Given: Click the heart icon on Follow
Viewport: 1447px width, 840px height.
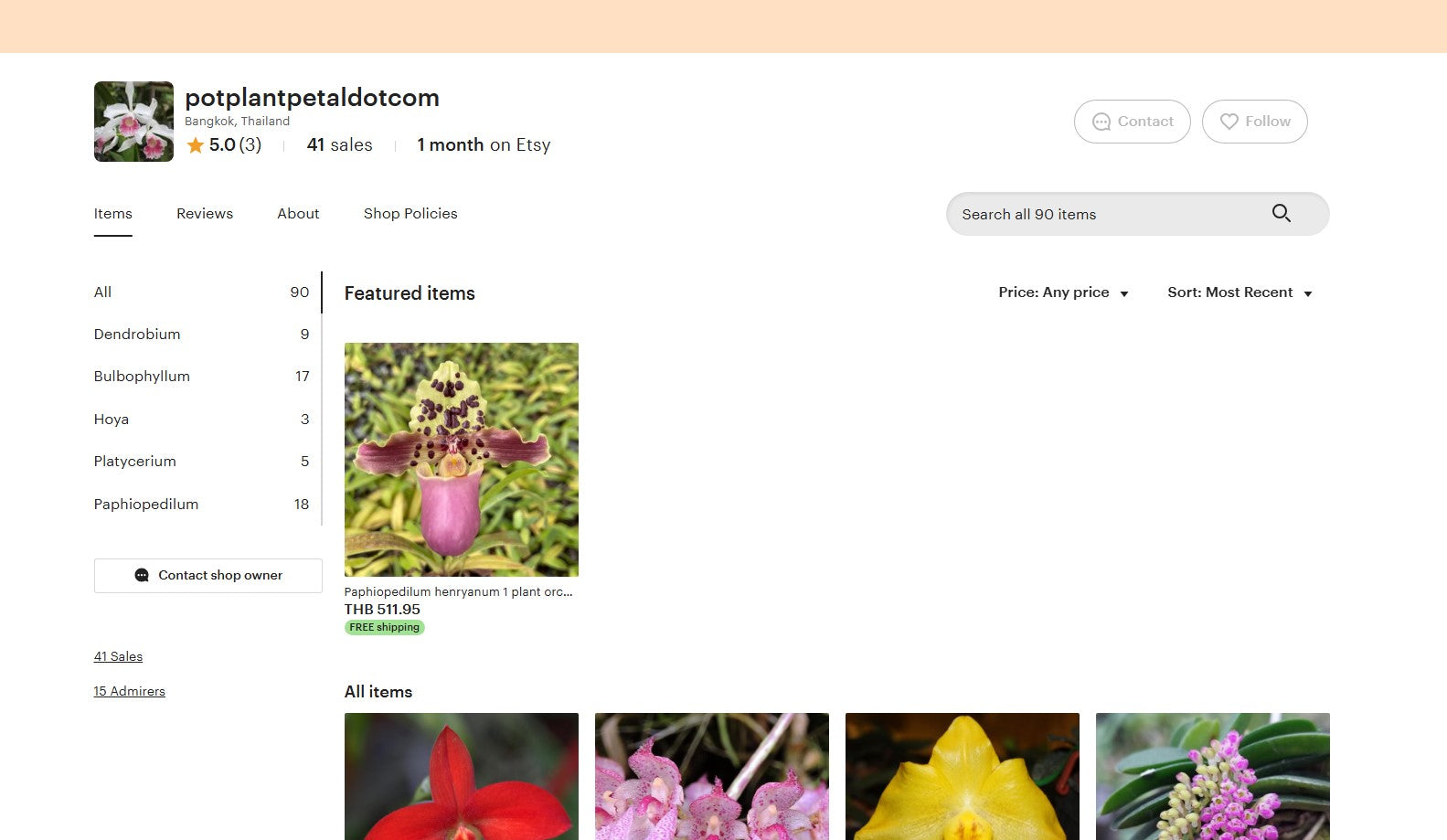Looking at the screenshot, I should point(1229,122).
